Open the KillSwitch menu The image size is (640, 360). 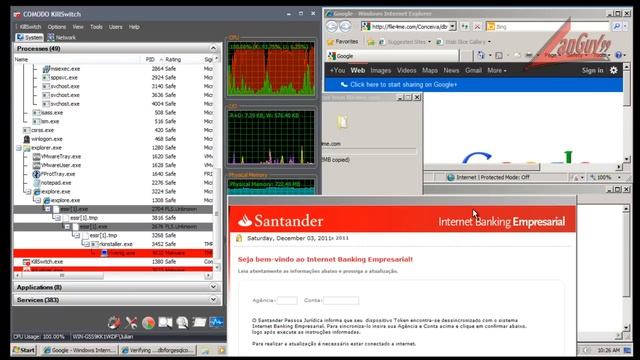tap(31, 27)
